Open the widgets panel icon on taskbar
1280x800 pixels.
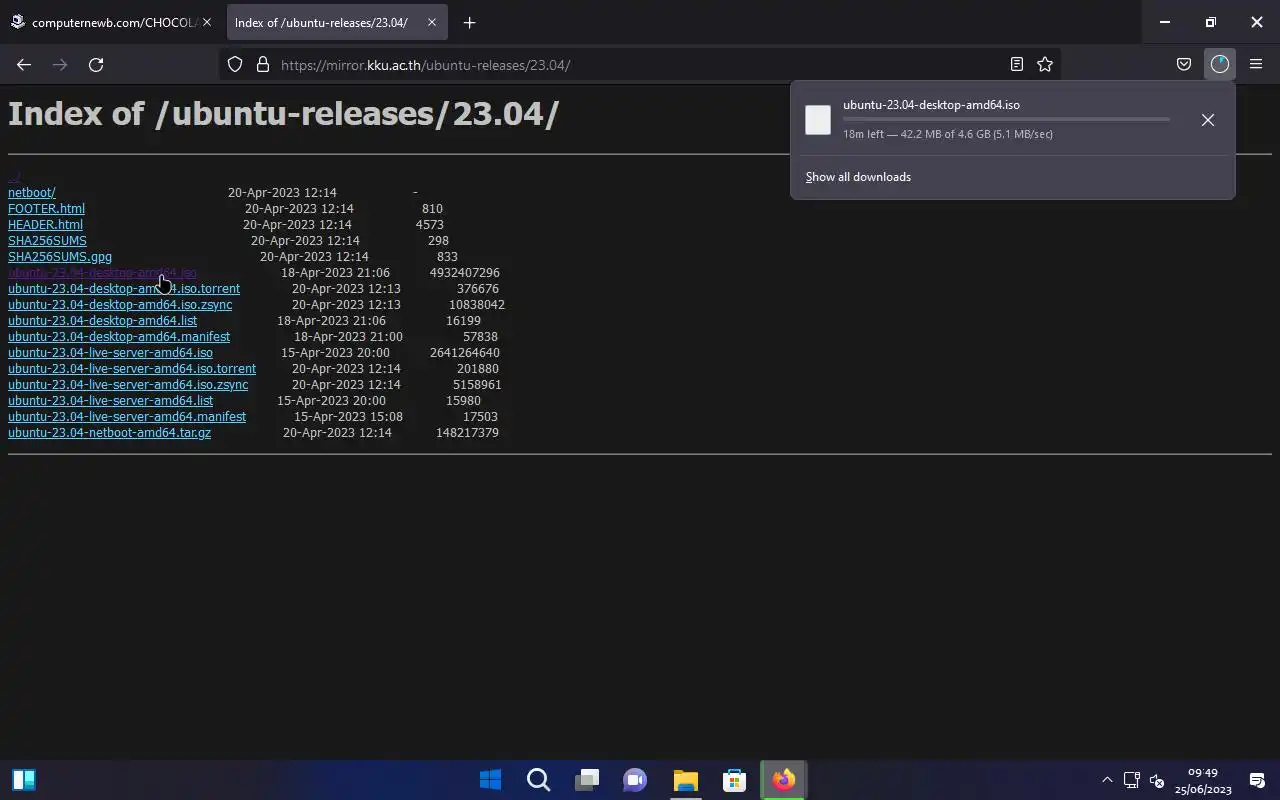(24, 780)
